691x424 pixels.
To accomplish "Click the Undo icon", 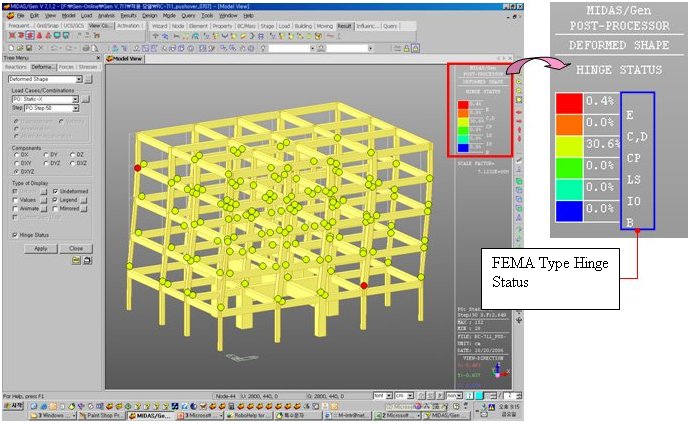I will click(x=53, y=48).
